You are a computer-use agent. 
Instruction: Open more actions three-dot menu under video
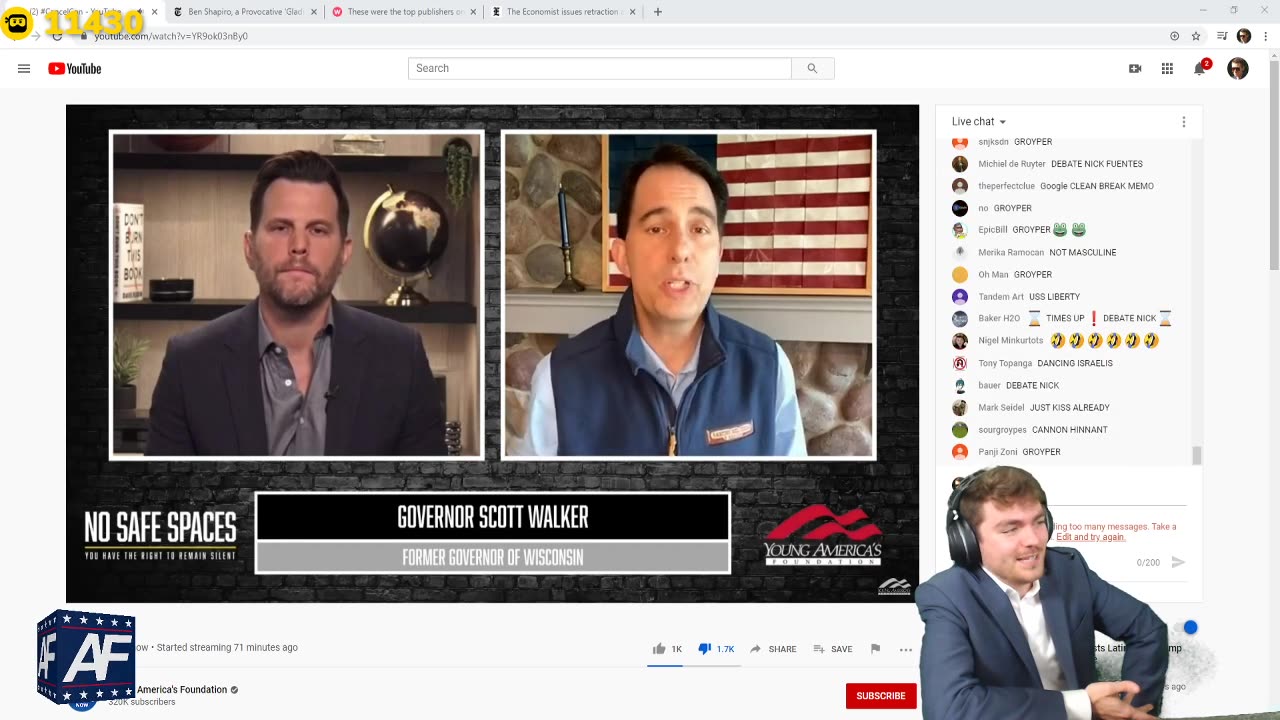pyautogui.click(x=906, y=649)
